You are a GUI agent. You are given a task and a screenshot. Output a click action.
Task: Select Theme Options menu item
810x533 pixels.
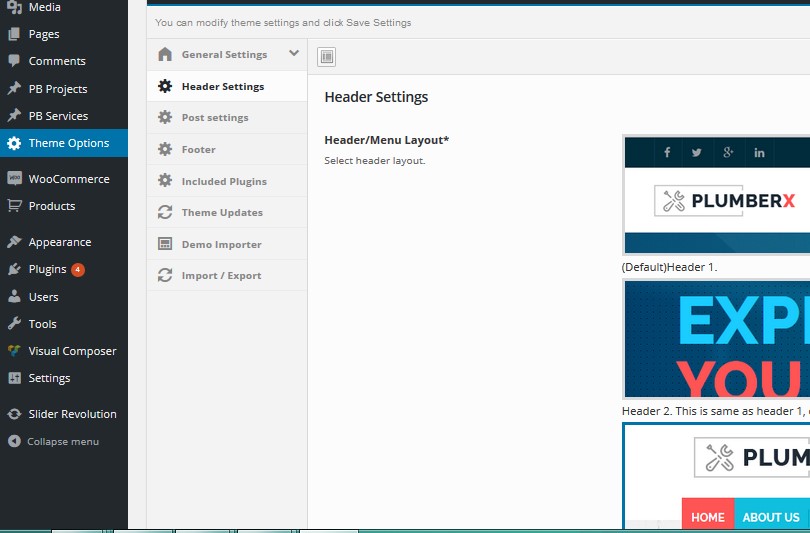(x=64, y=143)
